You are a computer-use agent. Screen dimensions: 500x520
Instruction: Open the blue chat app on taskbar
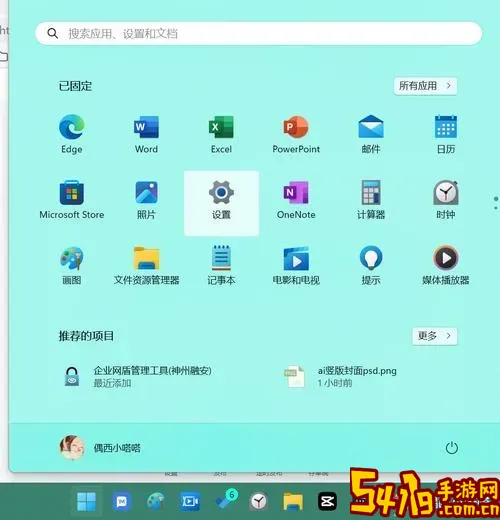pos(122,501)
